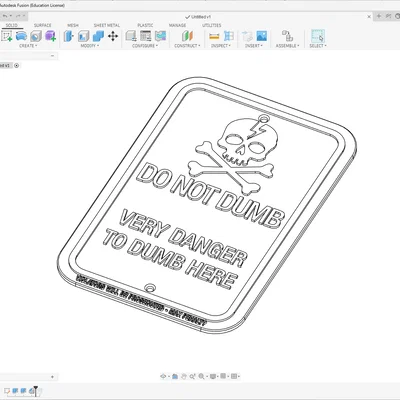Select the Zoom navigation tool
400x400 pixels.
click(192, 376)
